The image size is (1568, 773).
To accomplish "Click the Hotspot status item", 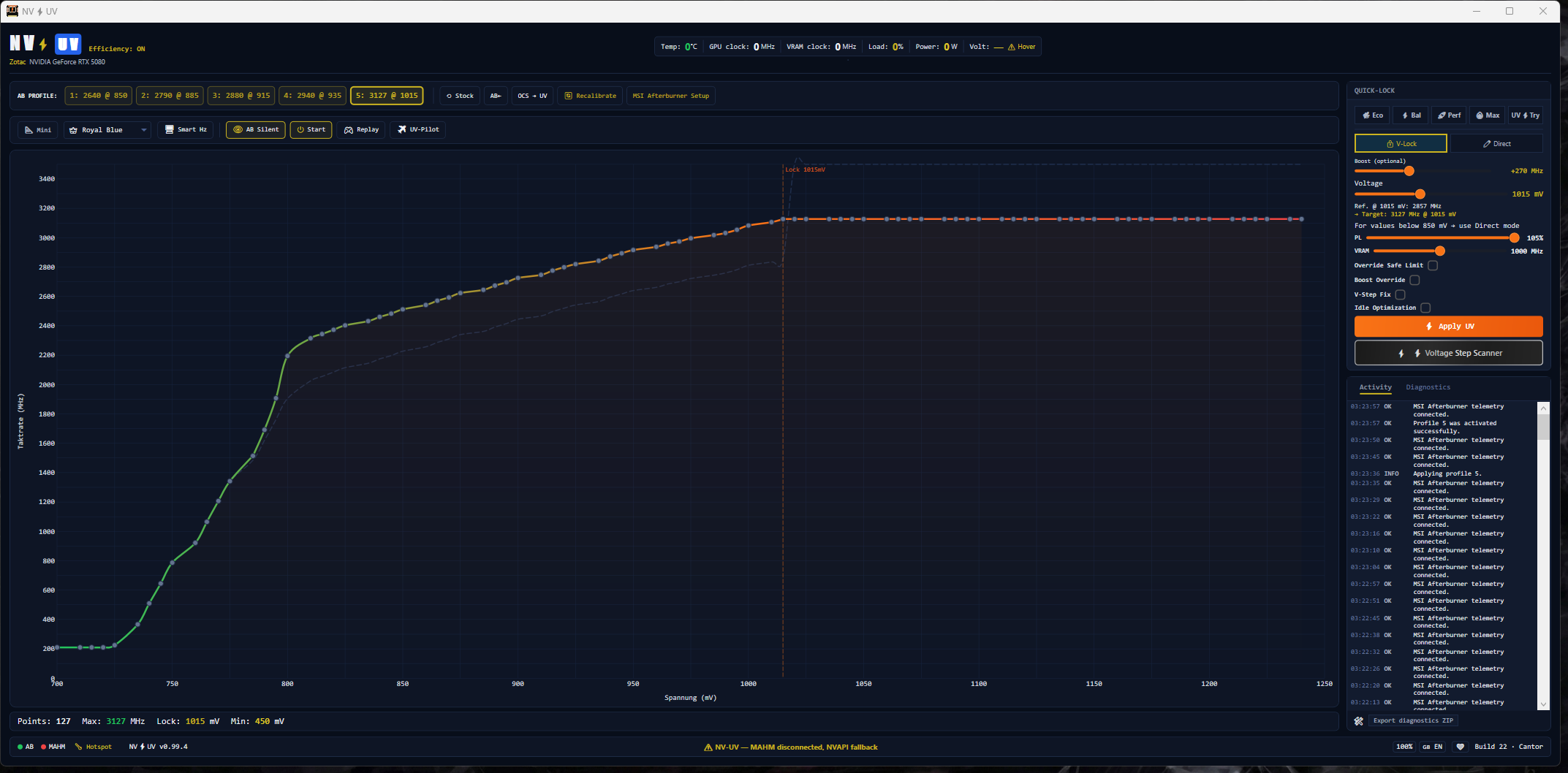I will point(94,747).
